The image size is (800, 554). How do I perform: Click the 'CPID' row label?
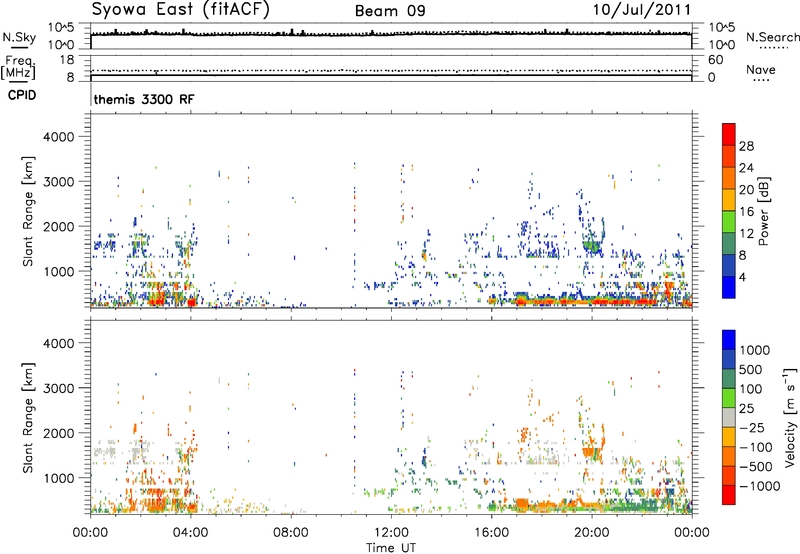(x=23, y=99)
